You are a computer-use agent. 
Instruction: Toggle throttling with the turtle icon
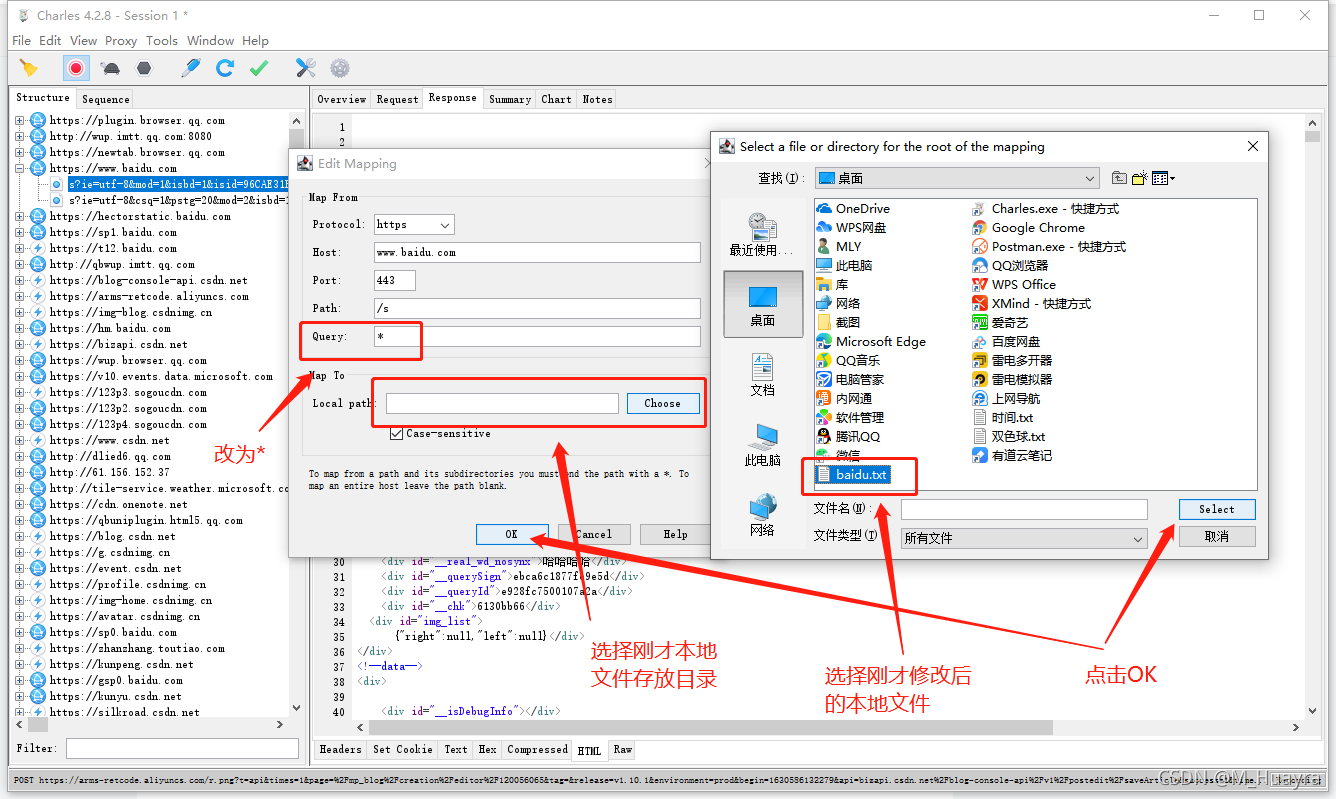111,68
